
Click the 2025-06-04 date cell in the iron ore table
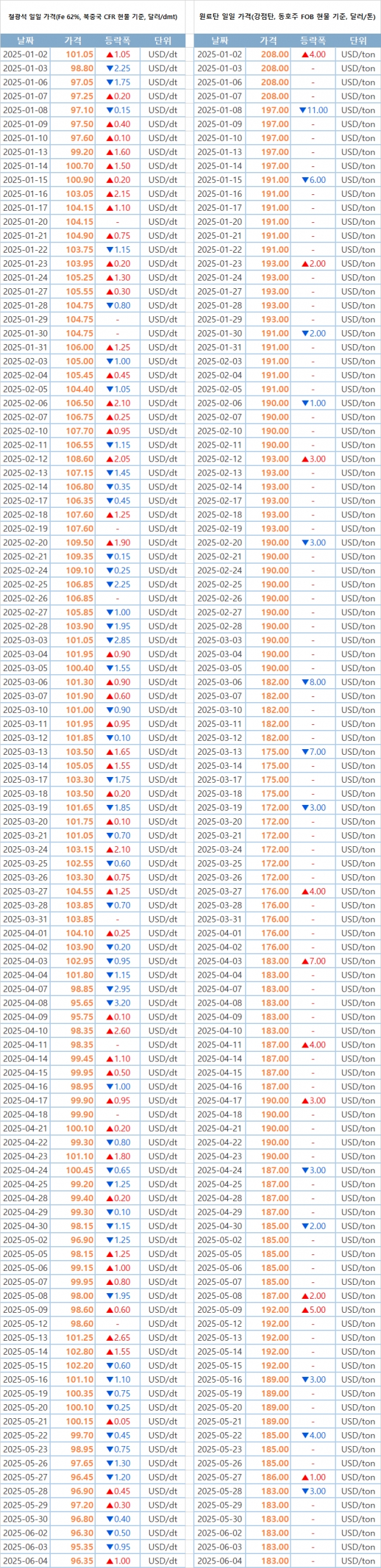pyautogui.click(x=25, y=1560)
